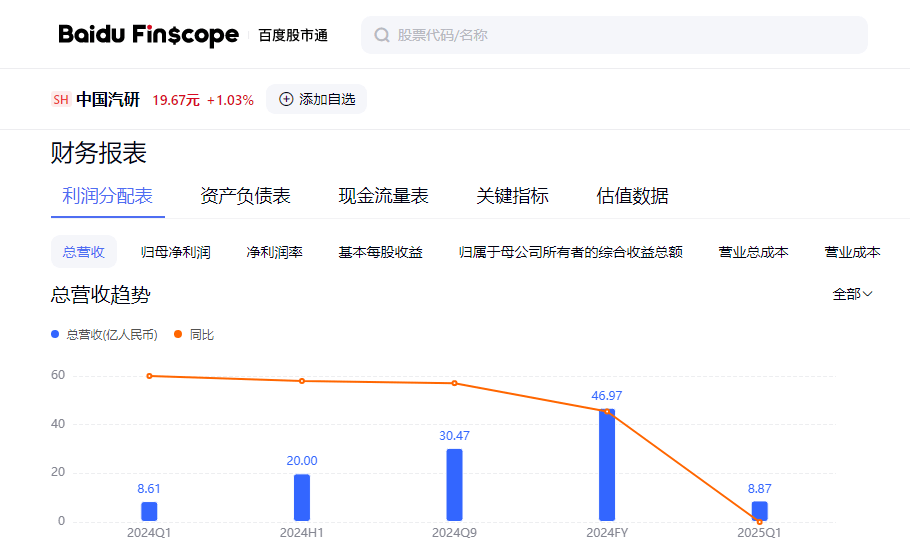Click the SH market badge icon
The height and width of the screenshot is (557, 910).
click(61, 99)
